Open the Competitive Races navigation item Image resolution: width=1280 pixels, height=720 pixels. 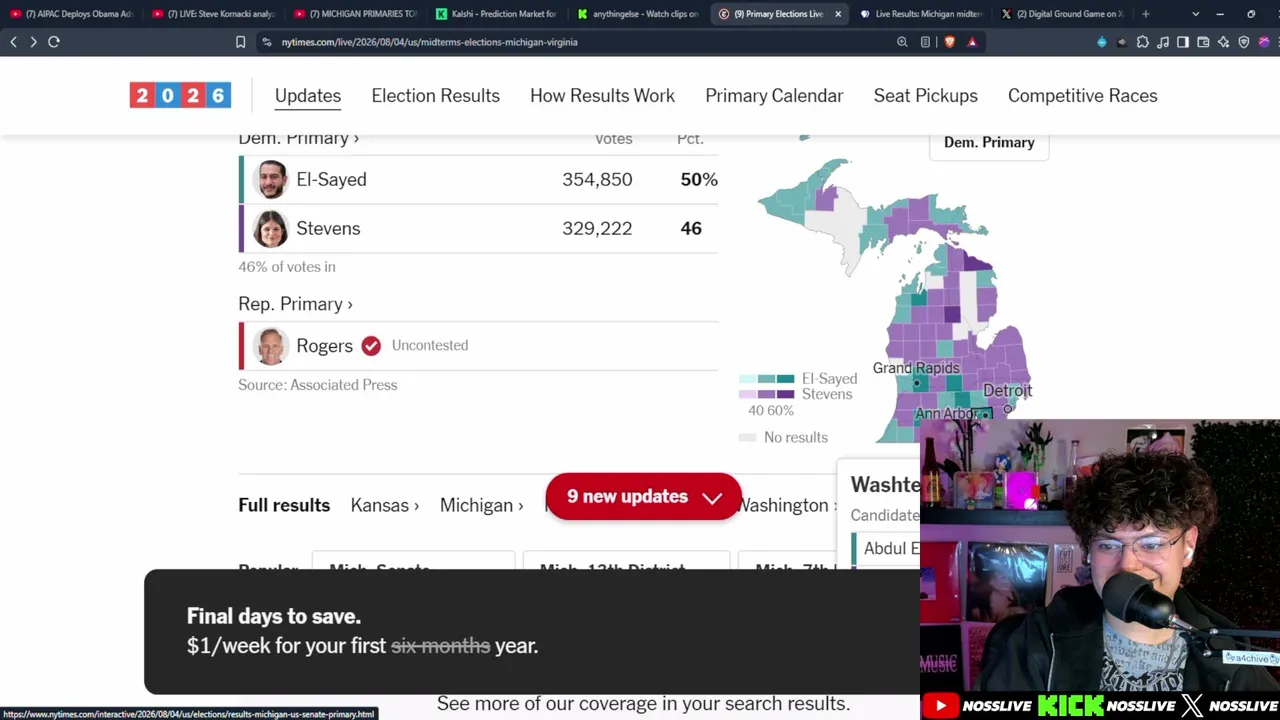coord(1082,96)
